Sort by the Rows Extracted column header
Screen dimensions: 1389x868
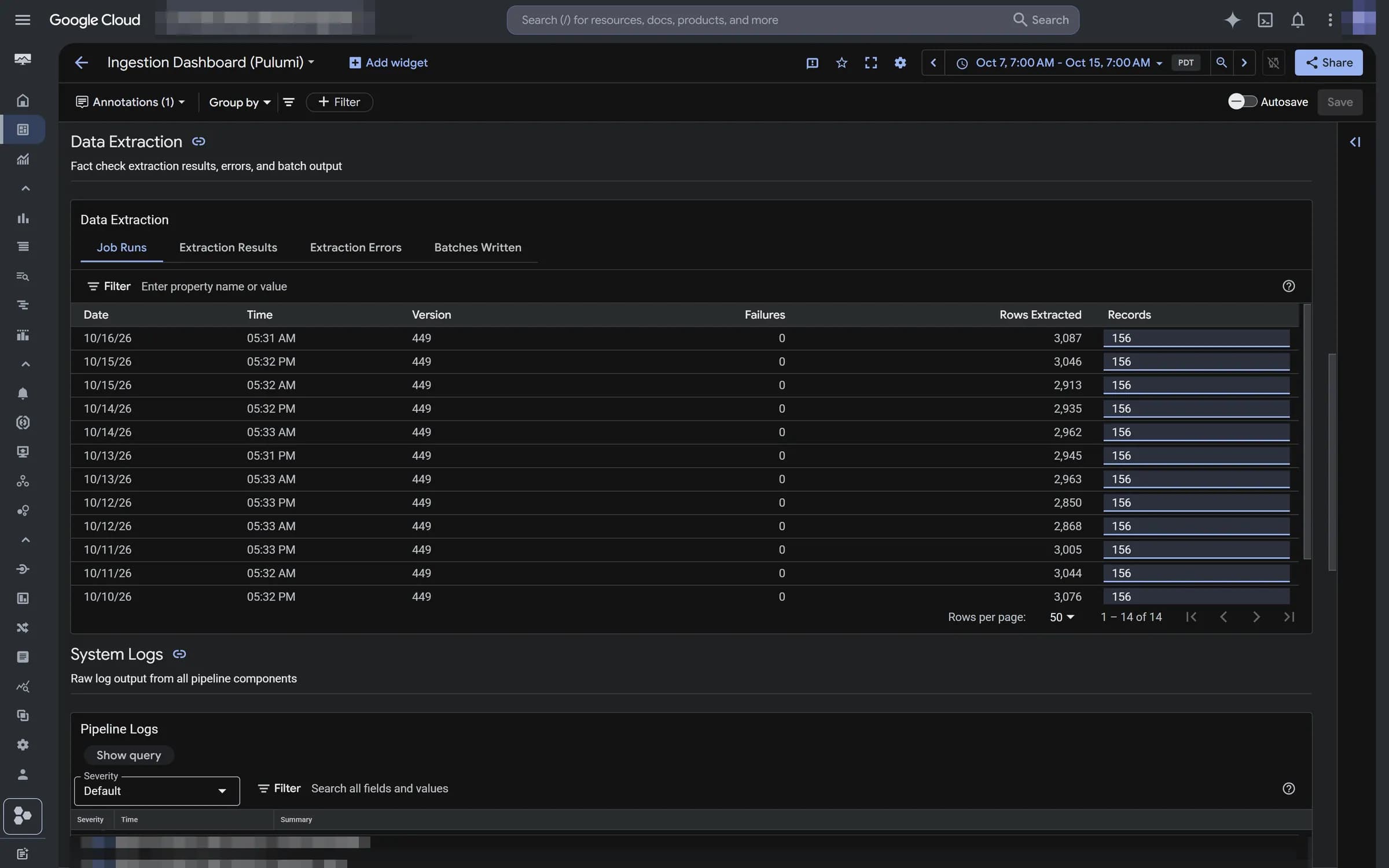(1040, 315)
